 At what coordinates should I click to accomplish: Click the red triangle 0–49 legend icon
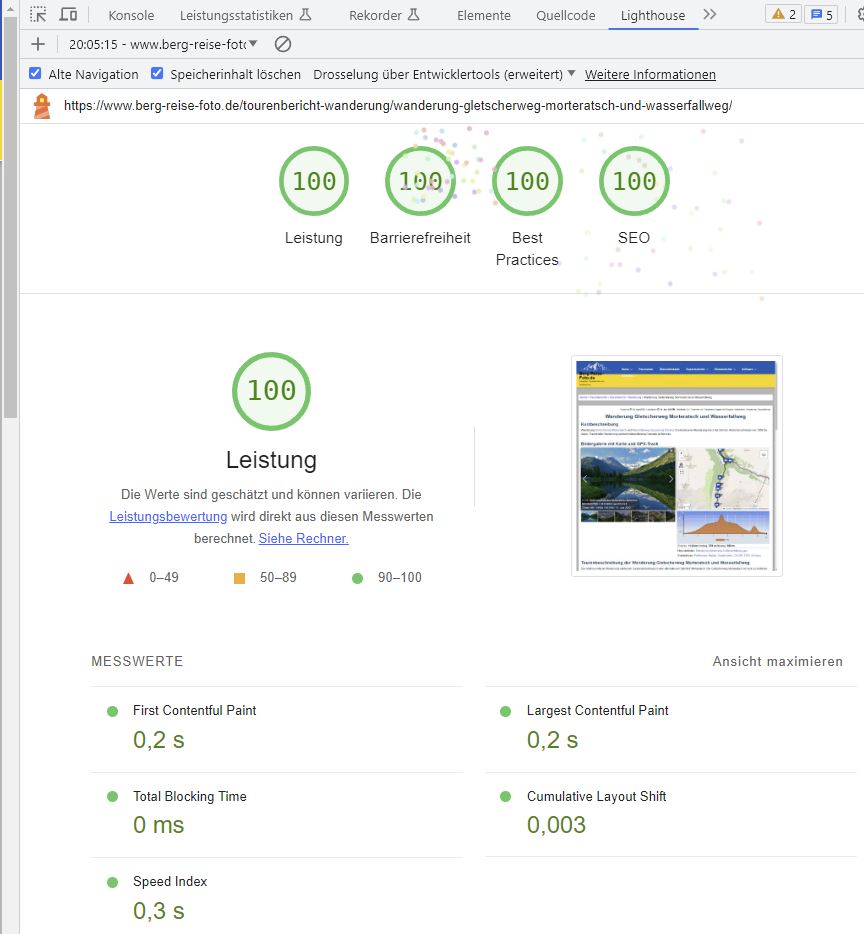(128, 578)
